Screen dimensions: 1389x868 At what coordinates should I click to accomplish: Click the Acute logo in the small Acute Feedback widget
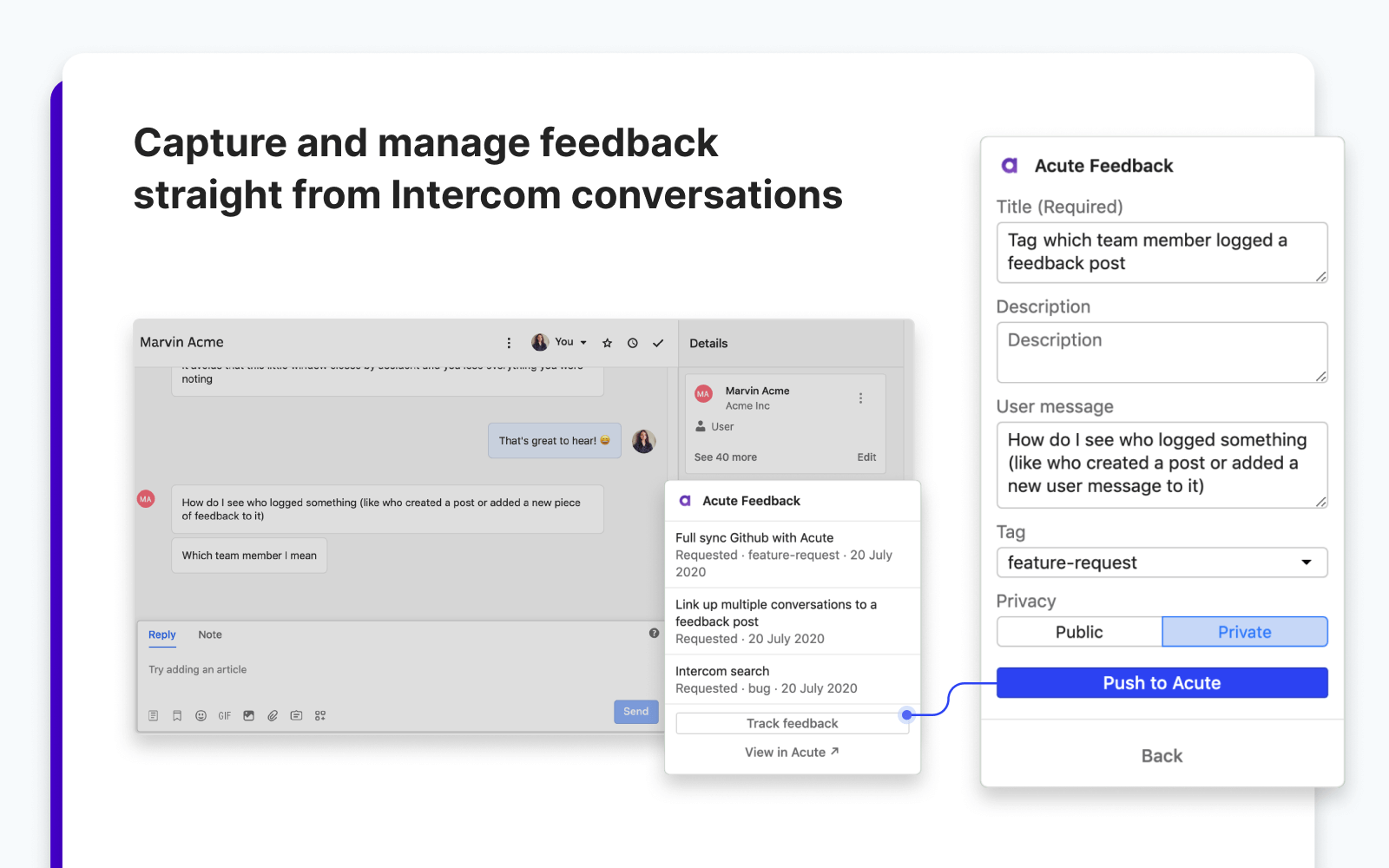coord(685,501)
